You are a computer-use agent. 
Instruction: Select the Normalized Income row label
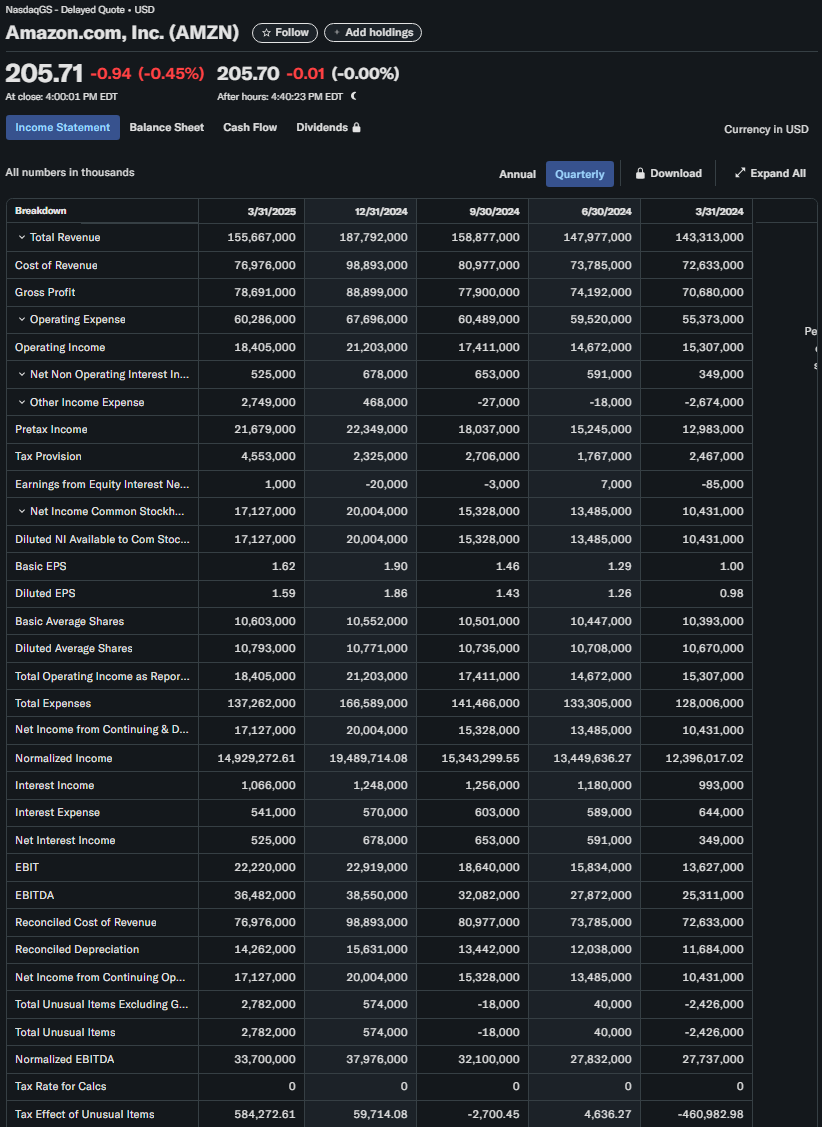point(64,758)
